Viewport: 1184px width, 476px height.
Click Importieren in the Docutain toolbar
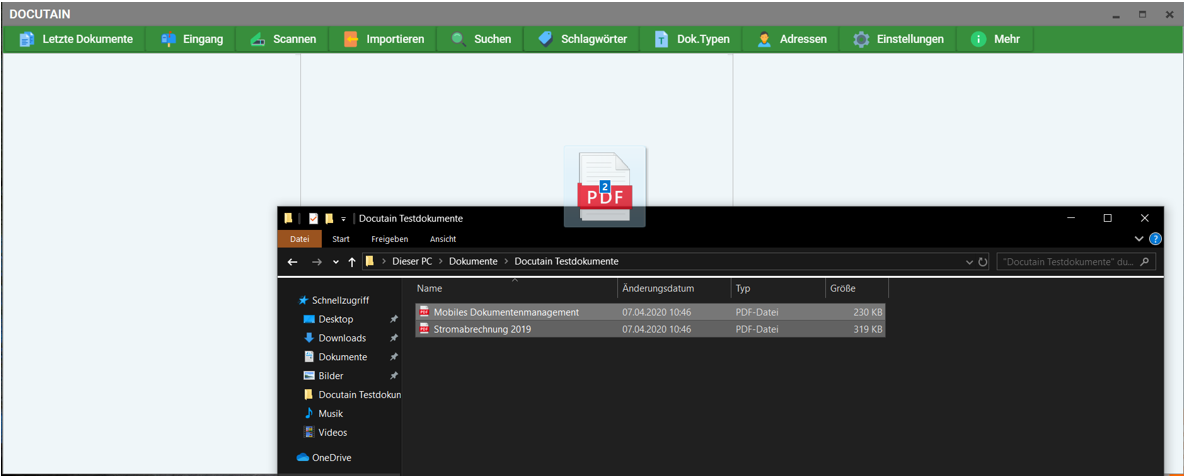tap(384, 39)
